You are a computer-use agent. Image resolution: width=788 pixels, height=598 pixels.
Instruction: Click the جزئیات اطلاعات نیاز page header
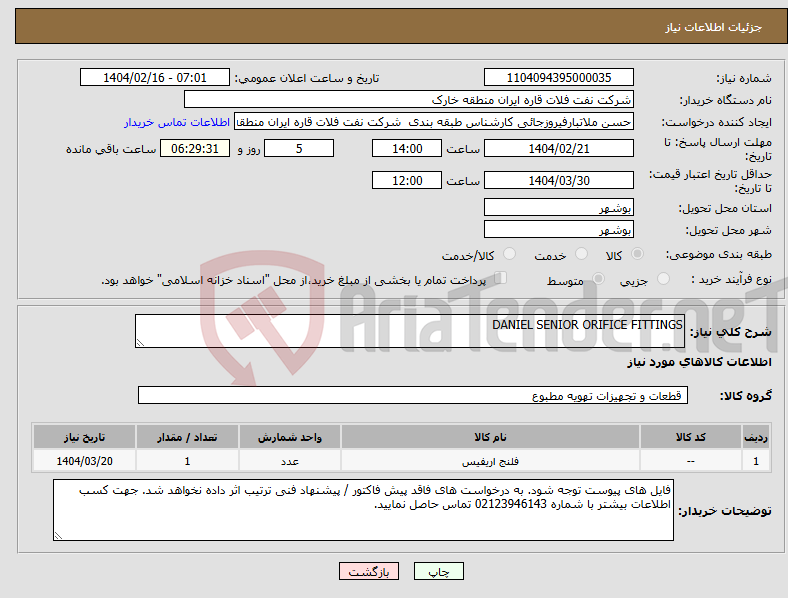(714, 27)
